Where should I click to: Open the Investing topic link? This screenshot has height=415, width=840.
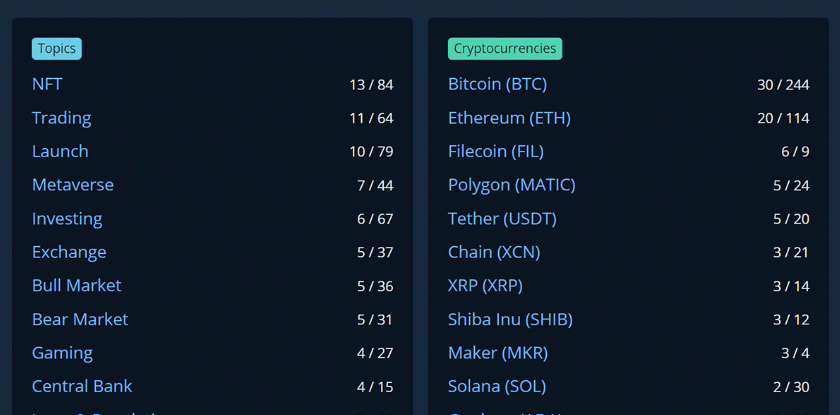(x=67, y=218)
